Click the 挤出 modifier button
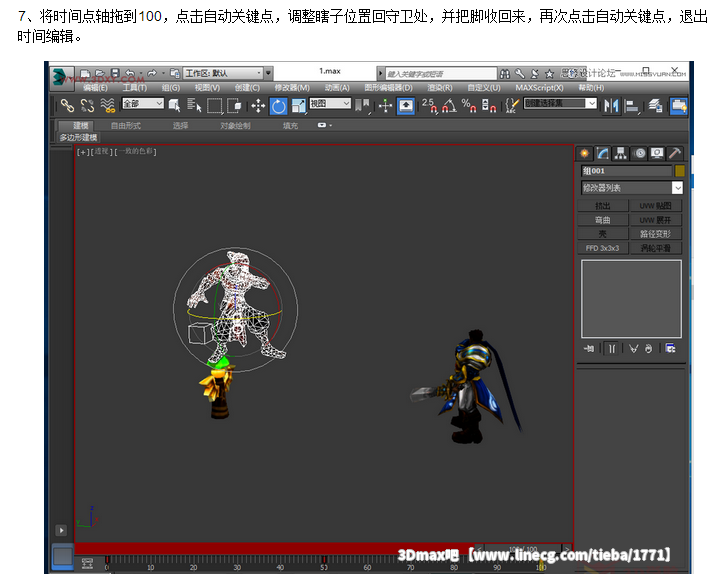710x574 pixels. (x=603, y=206)
